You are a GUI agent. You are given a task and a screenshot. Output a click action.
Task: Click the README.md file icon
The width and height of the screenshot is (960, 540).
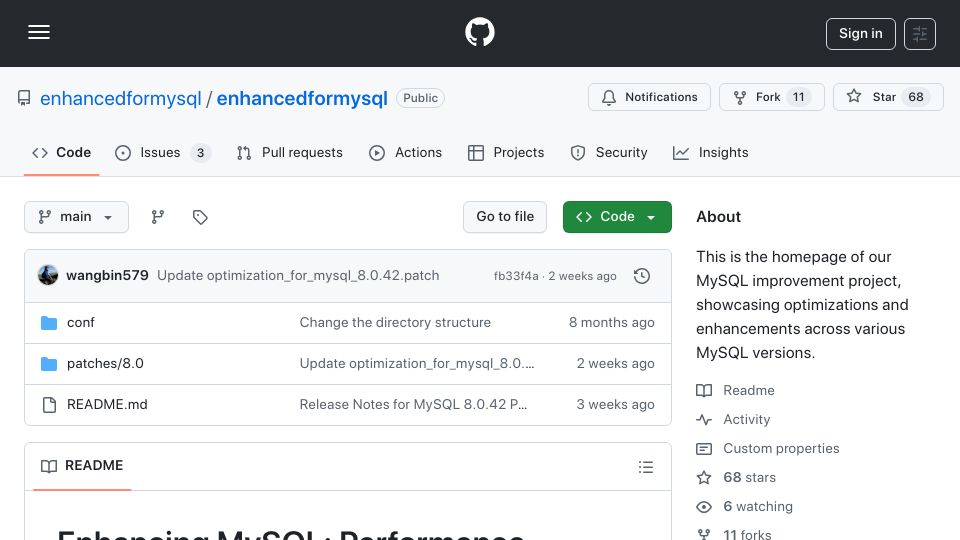pyautogui.click(x=49, y=405)
